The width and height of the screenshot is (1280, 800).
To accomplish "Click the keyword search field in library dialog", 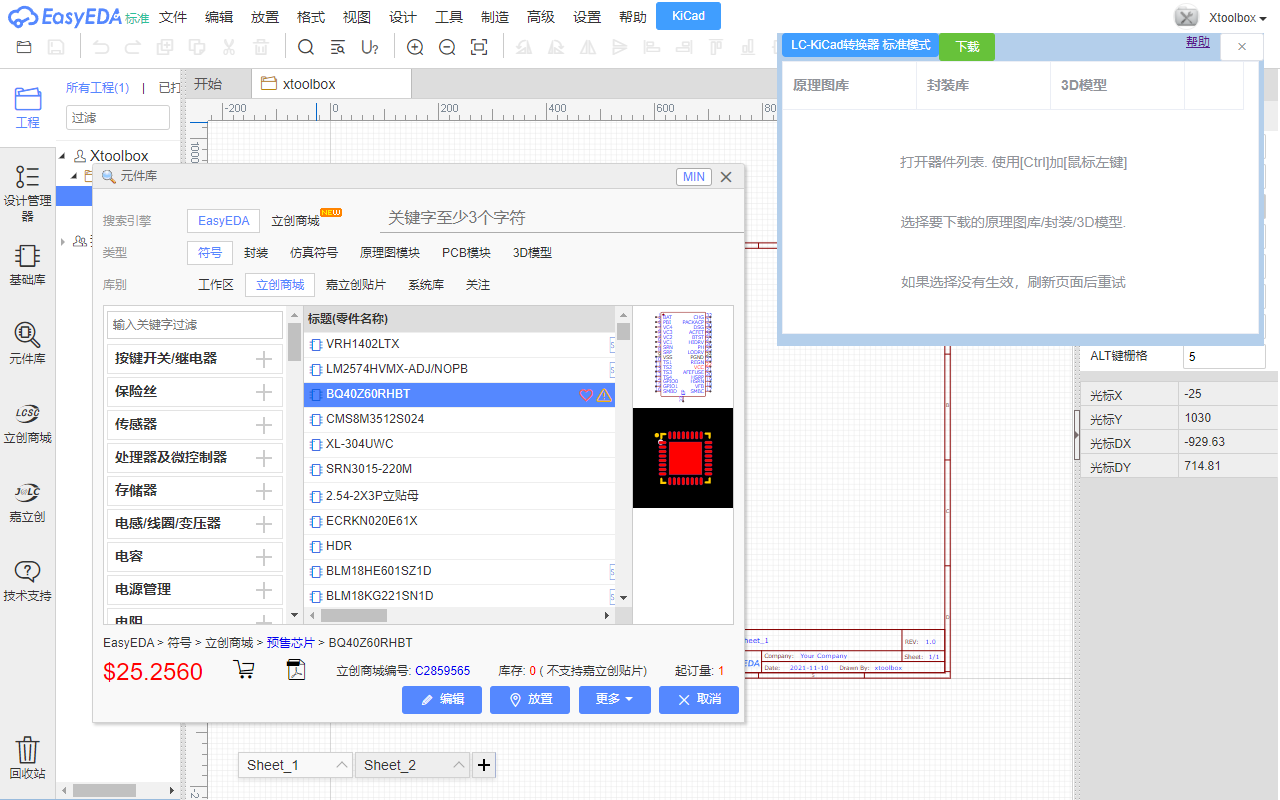I will [x=560, y=218].
